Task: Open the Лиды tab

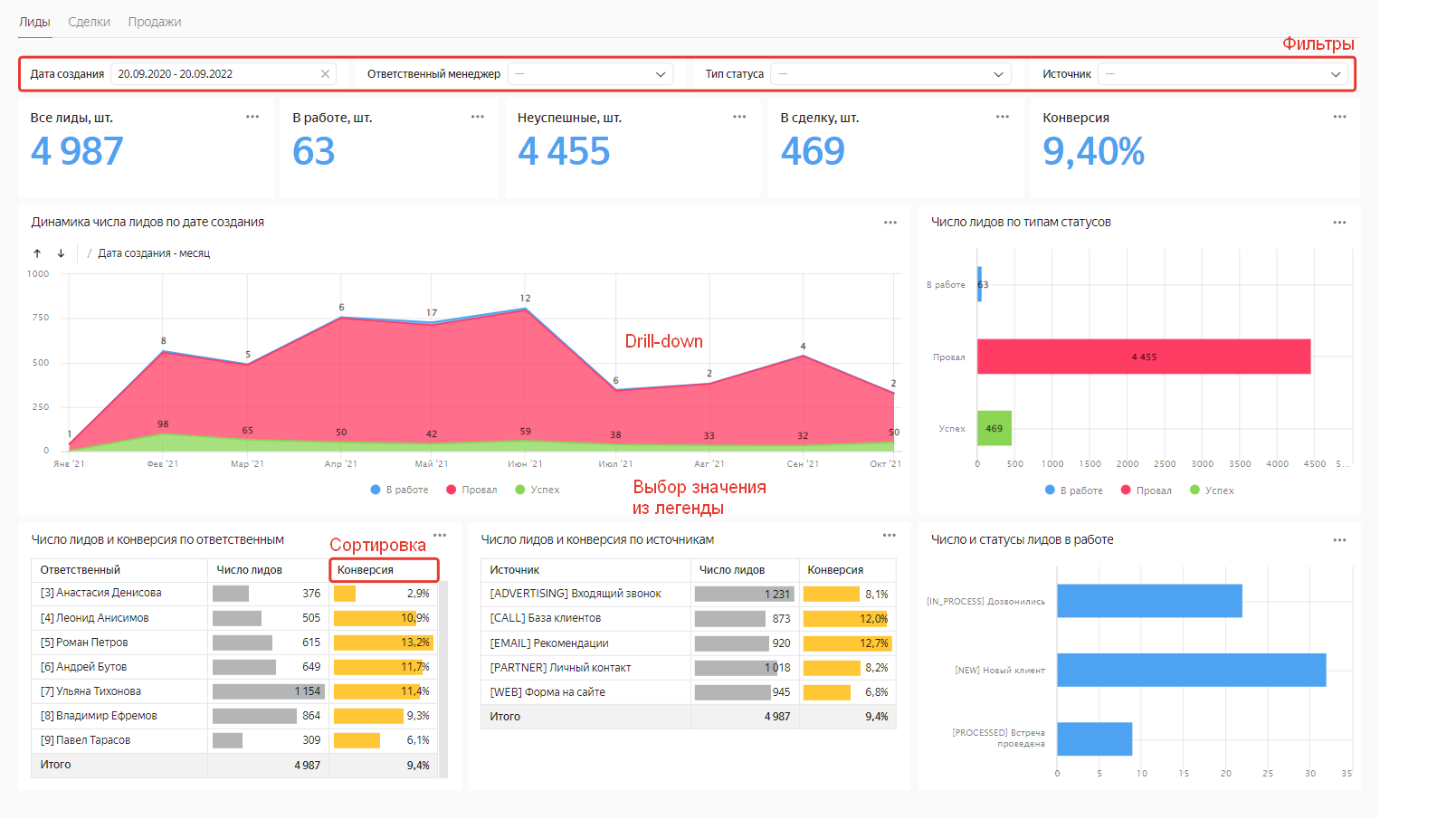Action: click(x=34, y=22)
